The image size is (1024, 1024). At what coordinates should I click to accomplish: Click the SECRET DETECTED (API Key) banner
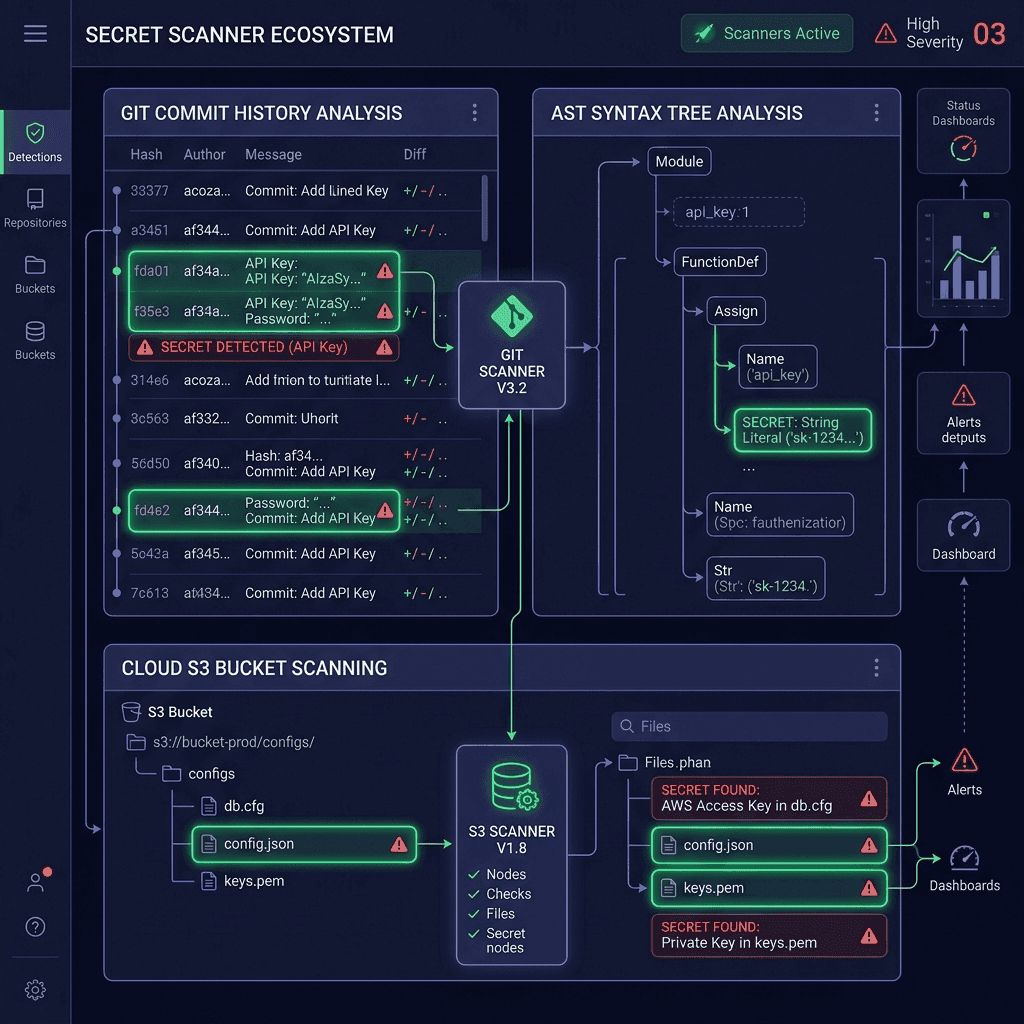[264, 347]
